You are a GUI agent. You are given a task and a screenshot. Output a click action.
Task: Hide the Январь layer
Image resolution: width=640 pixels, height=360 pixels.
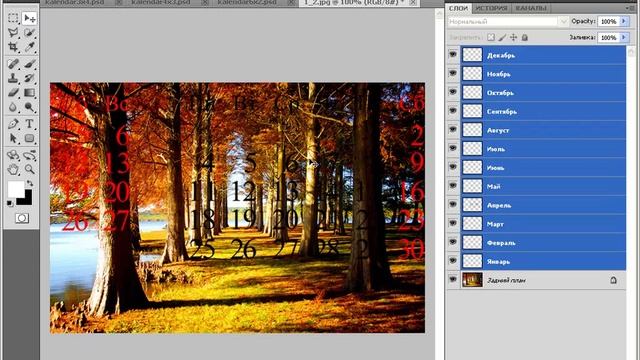(x=453, y=261)
